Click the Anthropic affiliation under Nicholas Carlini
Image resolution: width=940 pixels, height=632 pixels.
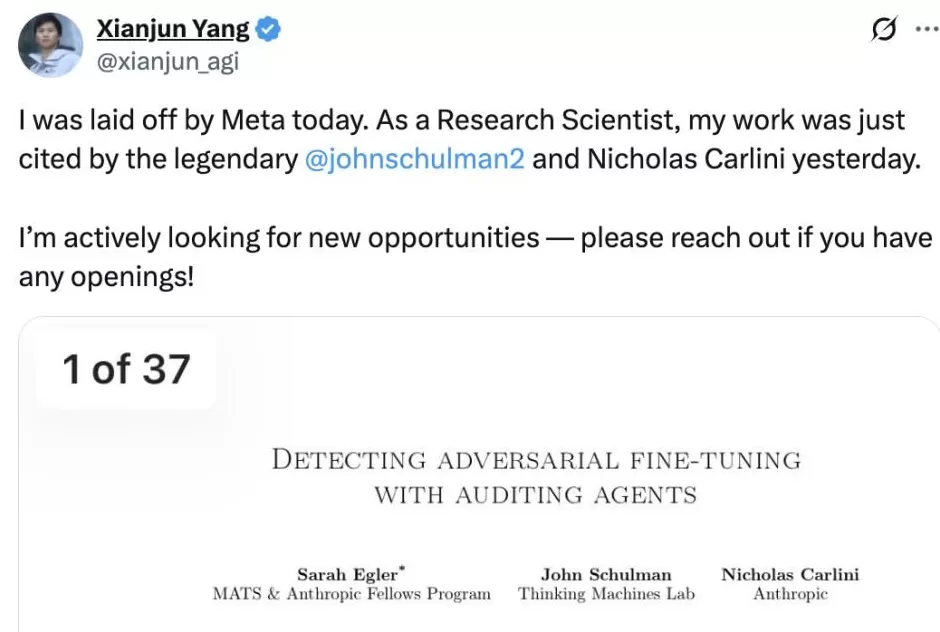coord(790,594)
